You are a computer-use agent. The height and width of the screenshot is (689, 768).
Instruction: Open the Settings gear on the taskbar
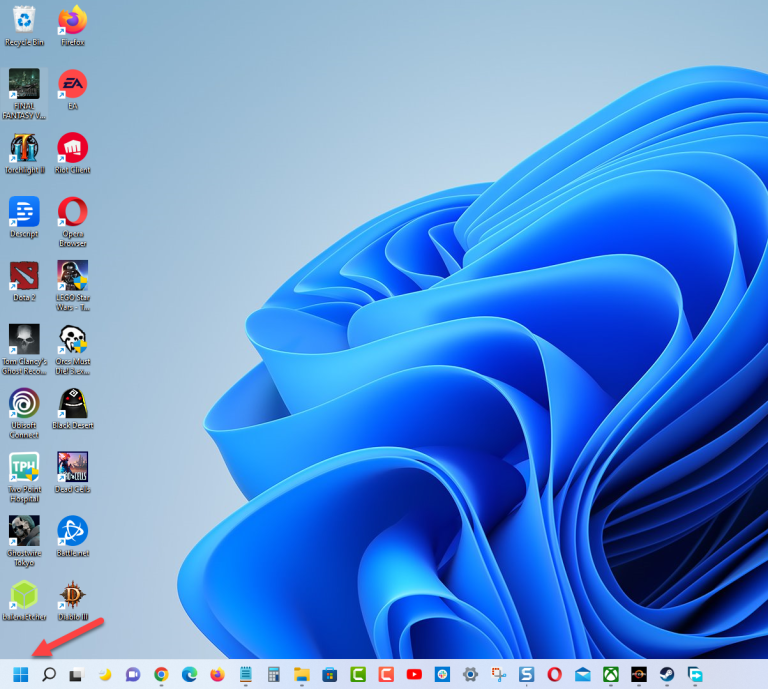point(470,675)
